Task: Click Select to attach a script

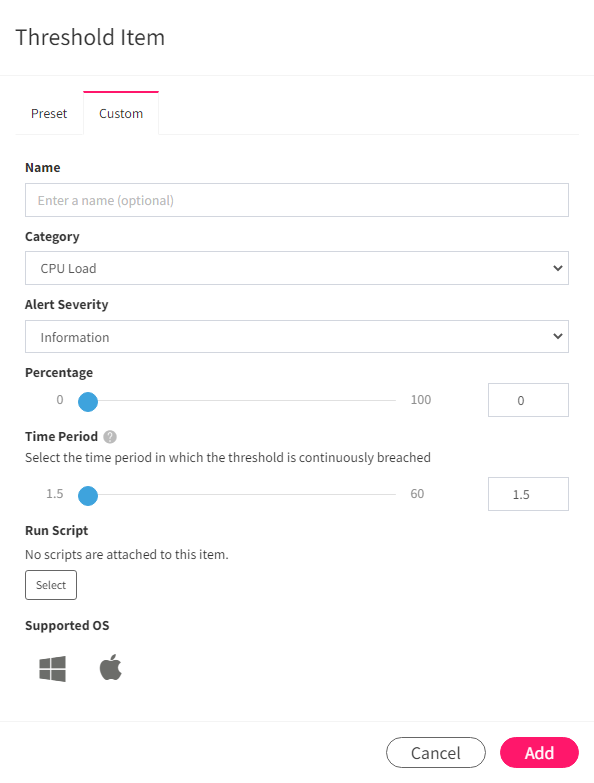Action: pyautogui.click(x=51, y=585)
